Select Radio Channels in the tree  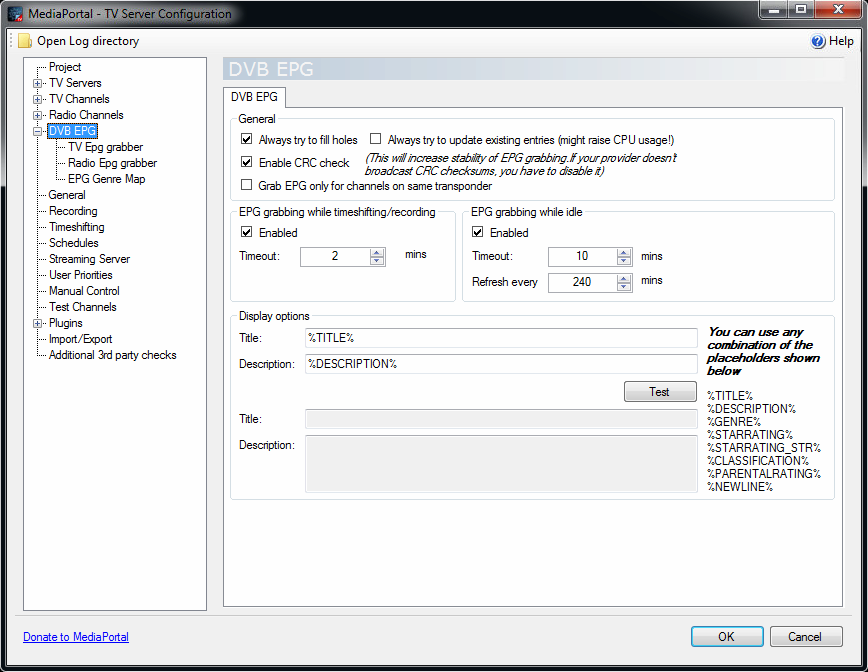click(x=86, y=115)
